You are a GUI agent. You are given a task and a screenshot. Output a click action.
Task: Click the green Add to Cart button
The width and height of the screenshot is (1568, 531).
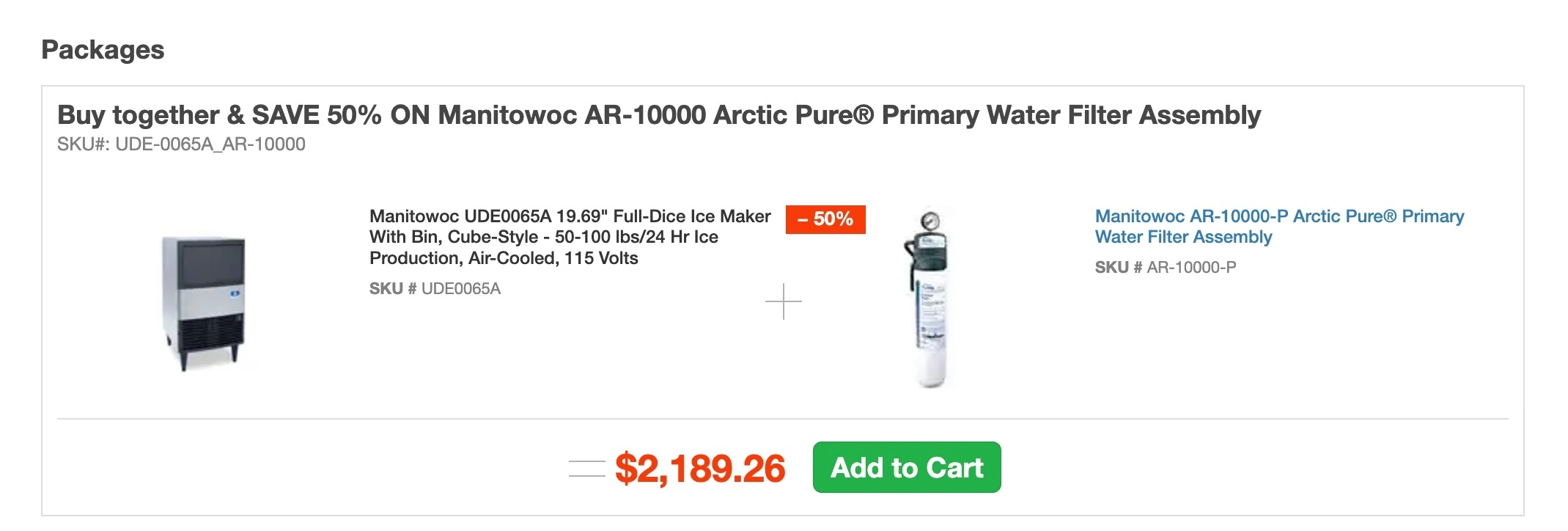click(906, 467)
